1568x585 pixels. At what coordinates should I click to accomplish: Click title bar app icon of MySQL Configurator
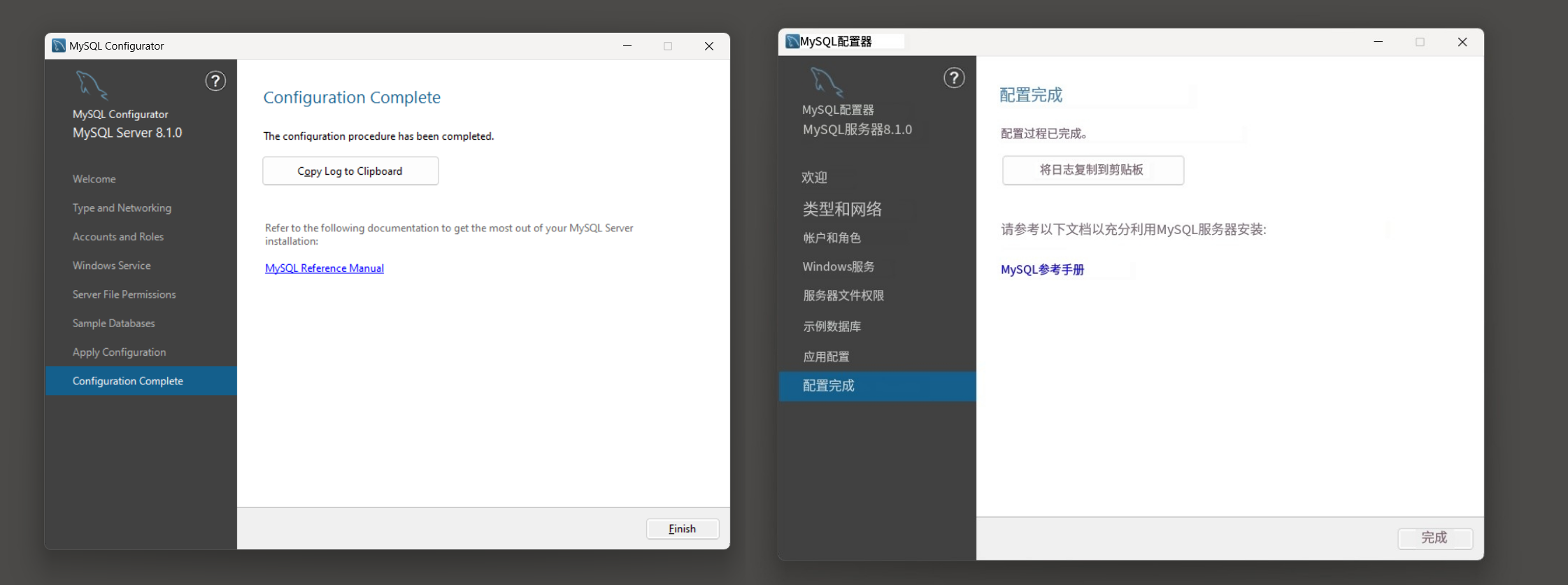59,45
